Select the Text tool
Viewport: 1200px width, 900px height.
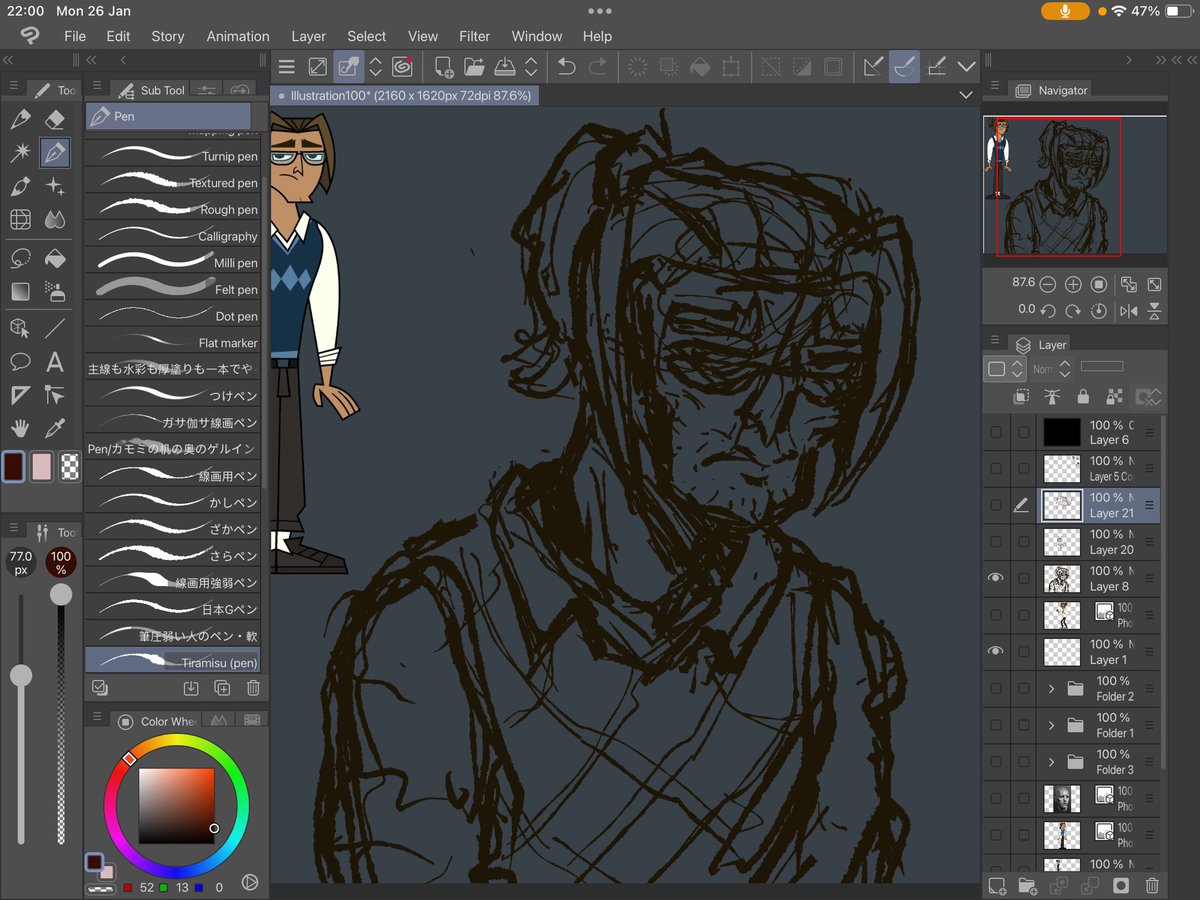point(55,362)
